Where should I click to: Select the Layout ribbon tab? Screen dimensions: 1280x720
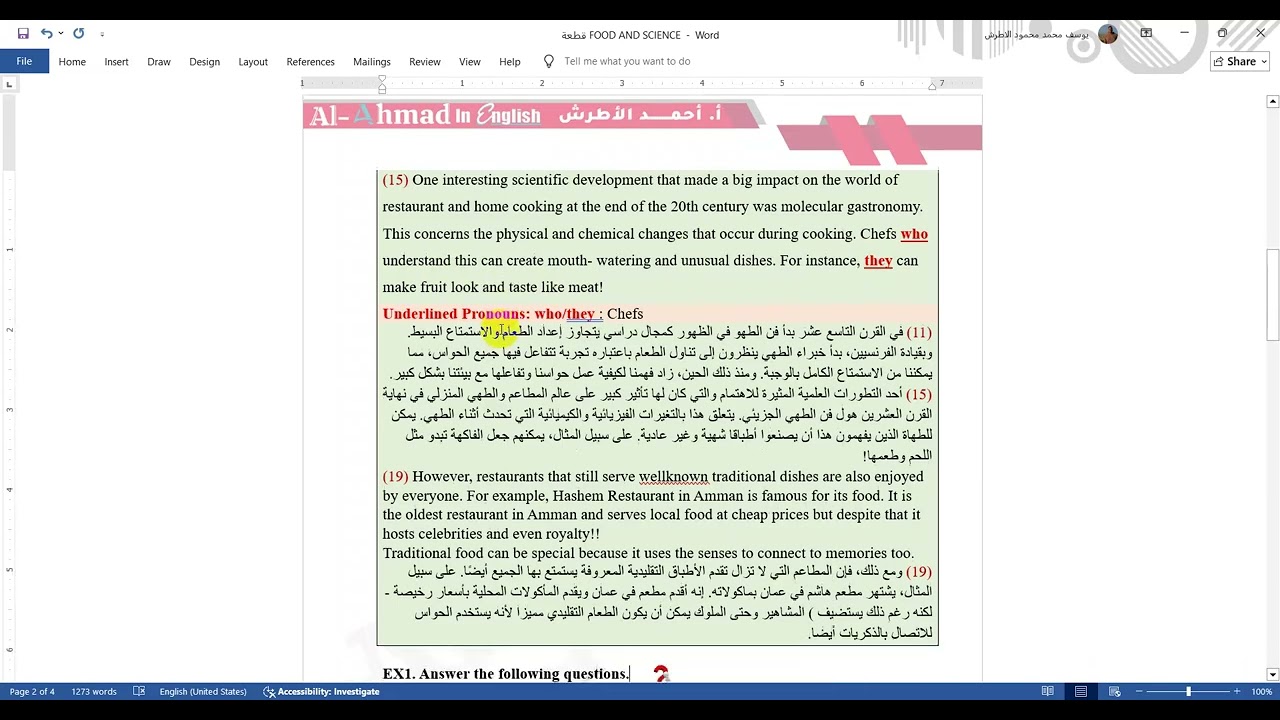pos(253,61)
